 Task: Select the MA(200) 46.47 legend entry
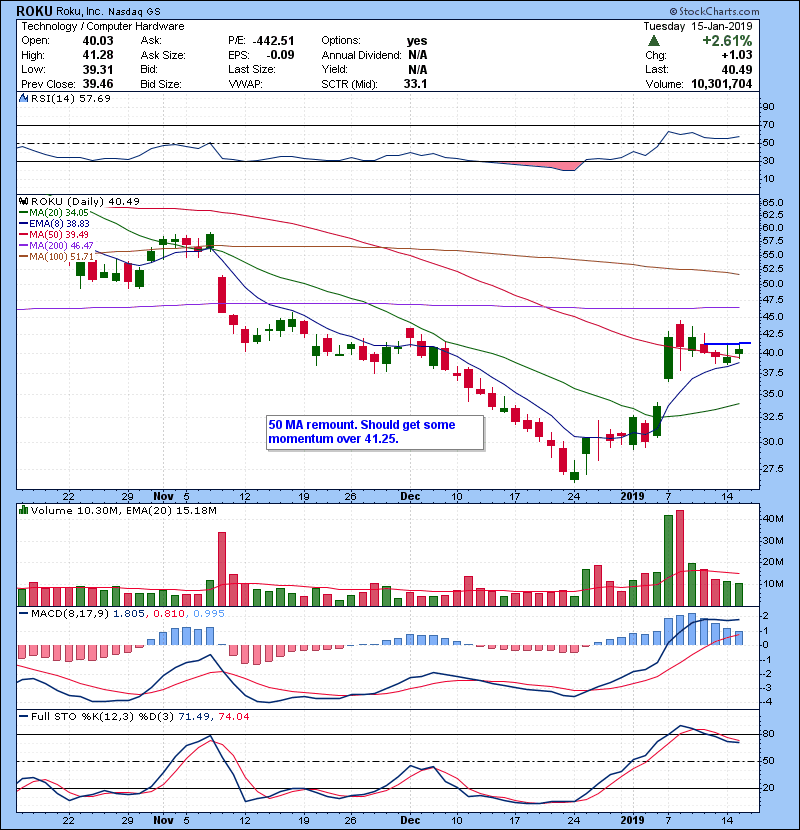56,246
